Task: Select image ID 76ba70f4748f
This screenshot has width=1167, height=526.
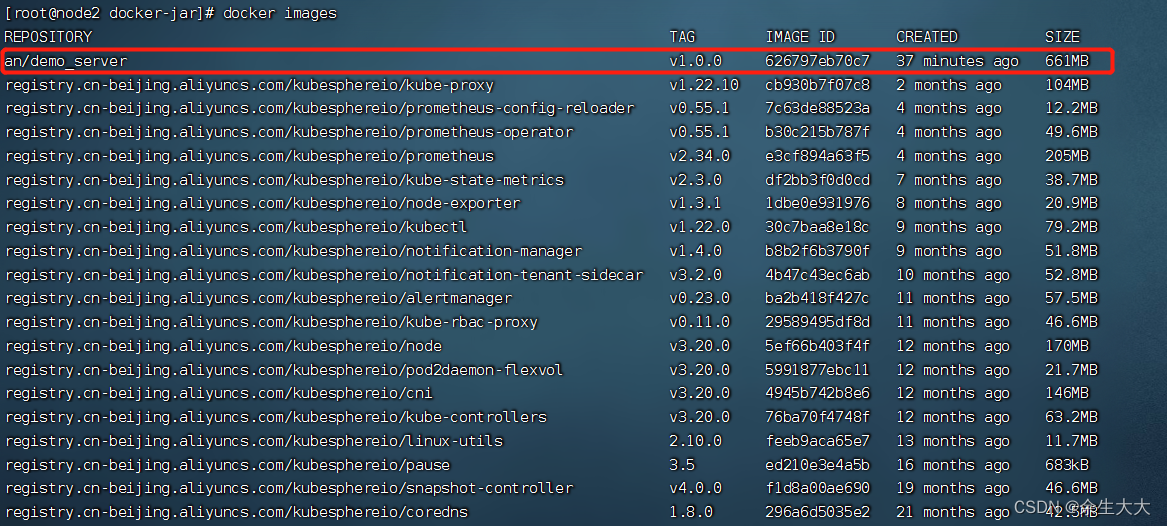Action: 817,417
